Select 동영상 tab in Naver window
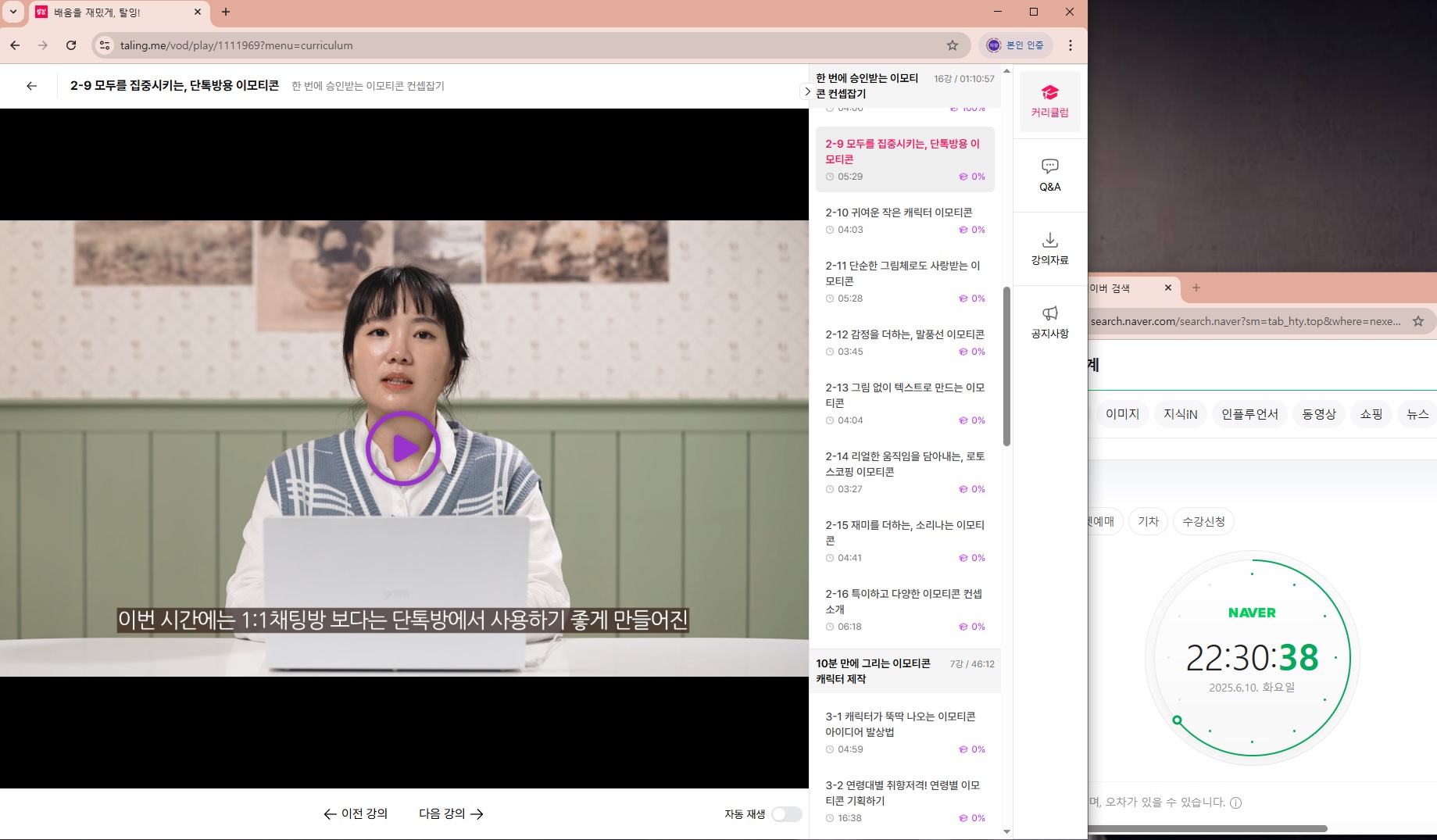The height and width of the screenshot is (840, 1437). (1319, 414)
